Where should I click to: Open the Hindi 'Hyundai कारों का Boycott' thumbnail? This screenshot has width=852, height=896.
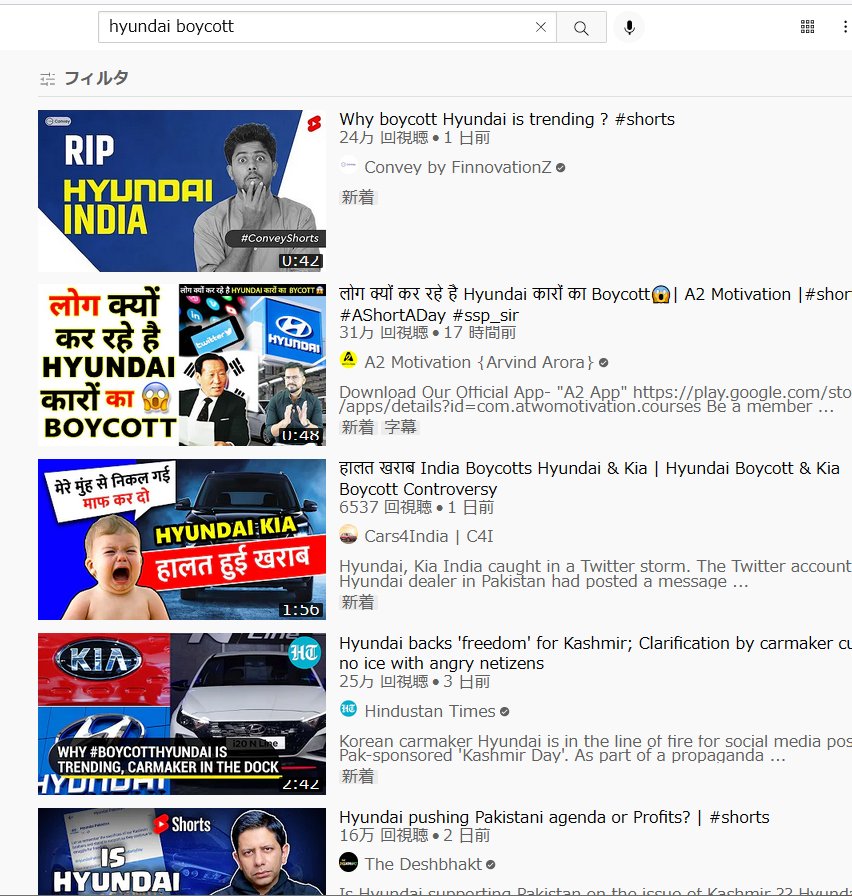[182, 365]
